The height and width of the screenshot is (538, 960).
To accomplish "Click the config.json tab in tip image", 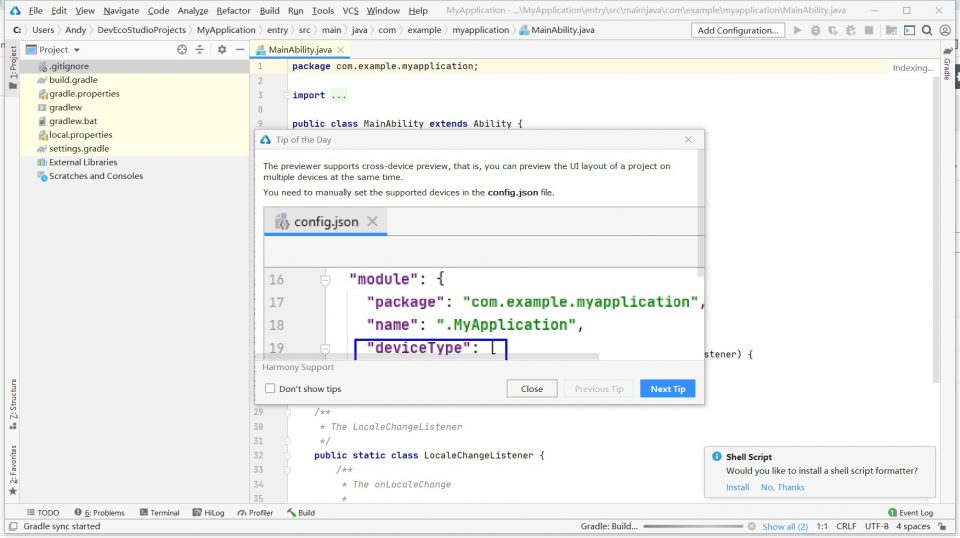I will 325,222.
